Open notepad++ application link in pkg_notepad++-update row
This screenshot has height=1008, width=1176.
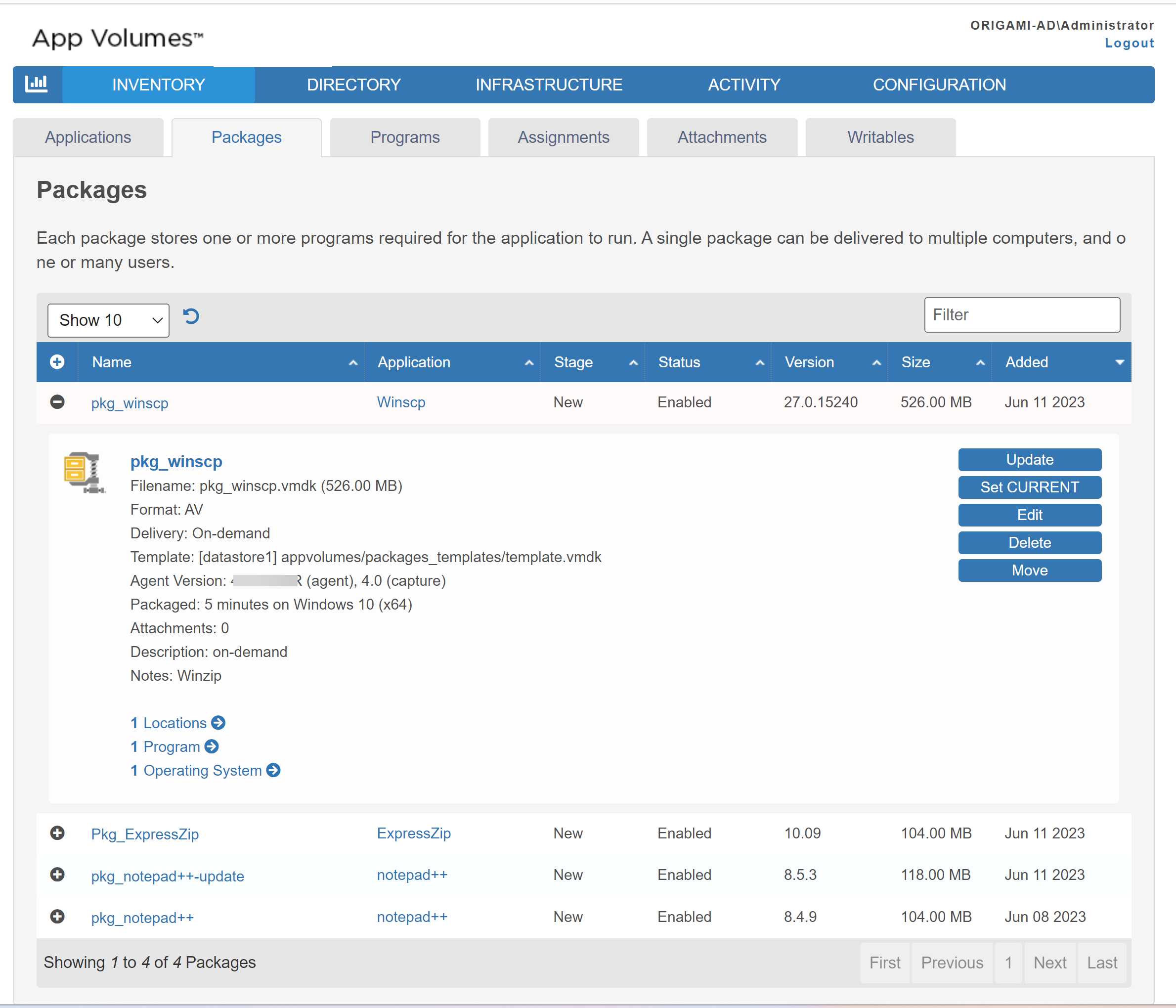(412, 875)
